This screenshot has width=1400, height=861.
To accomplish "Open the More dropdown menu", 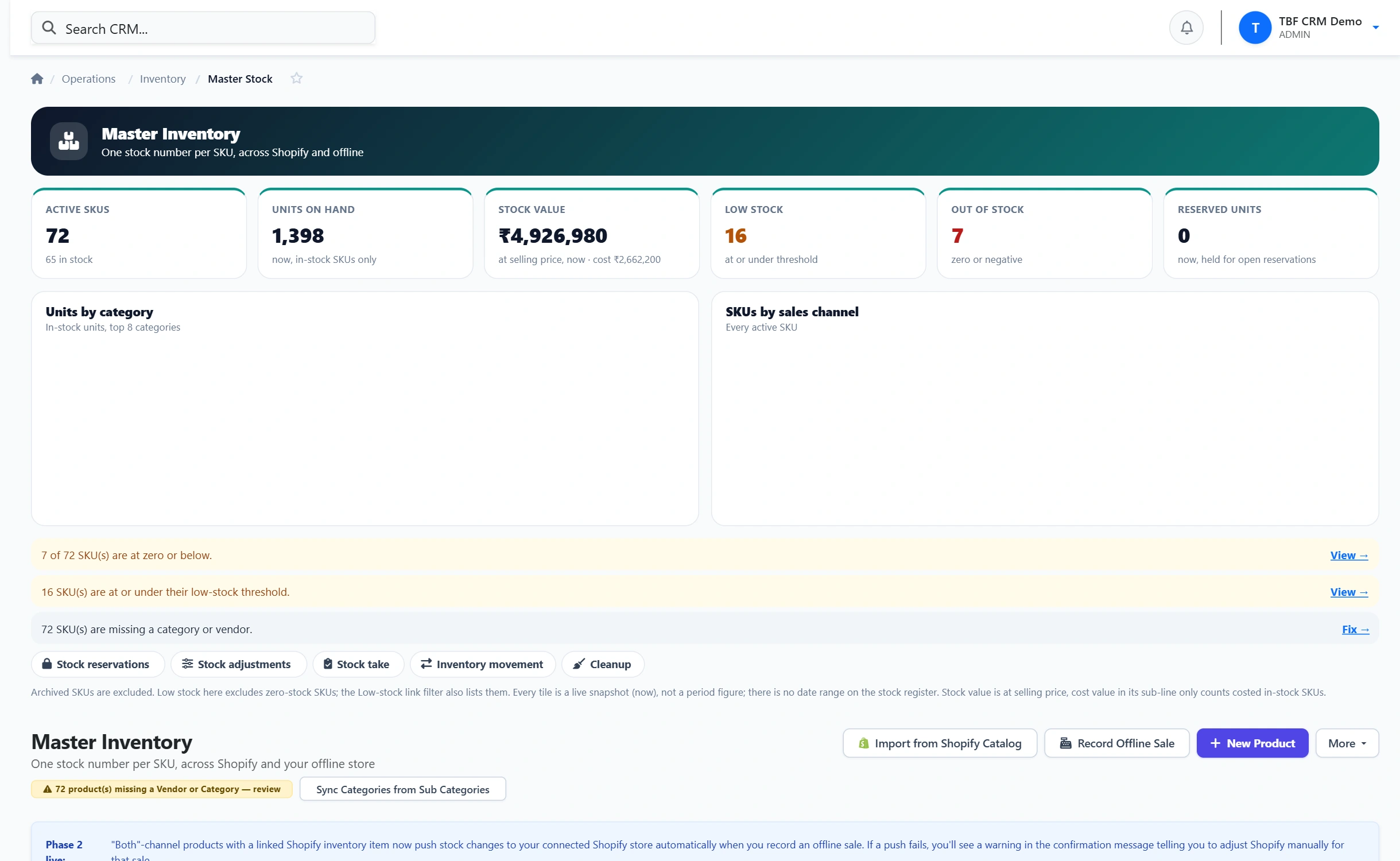I will [x=1347, y=743].
